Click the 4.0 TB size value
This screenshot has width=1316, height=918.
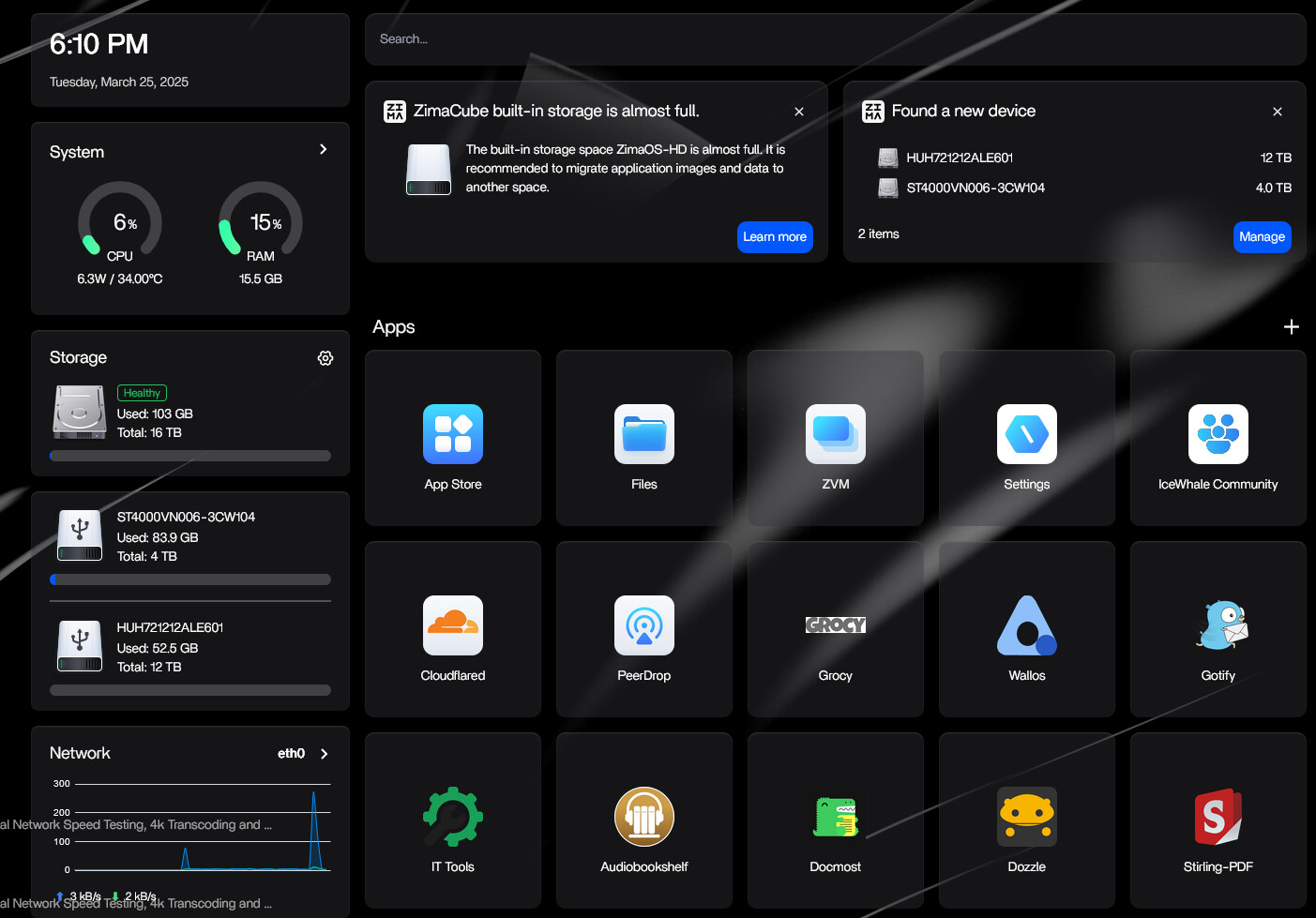[x=1274, y=188]
